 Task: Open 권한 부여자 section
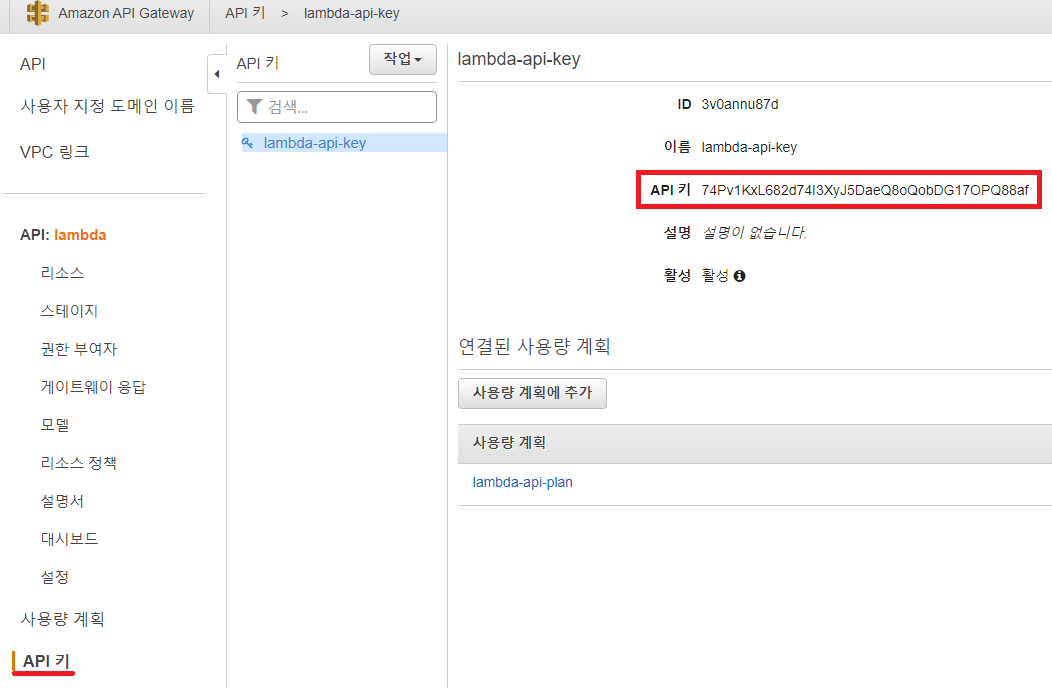[78, 349]
